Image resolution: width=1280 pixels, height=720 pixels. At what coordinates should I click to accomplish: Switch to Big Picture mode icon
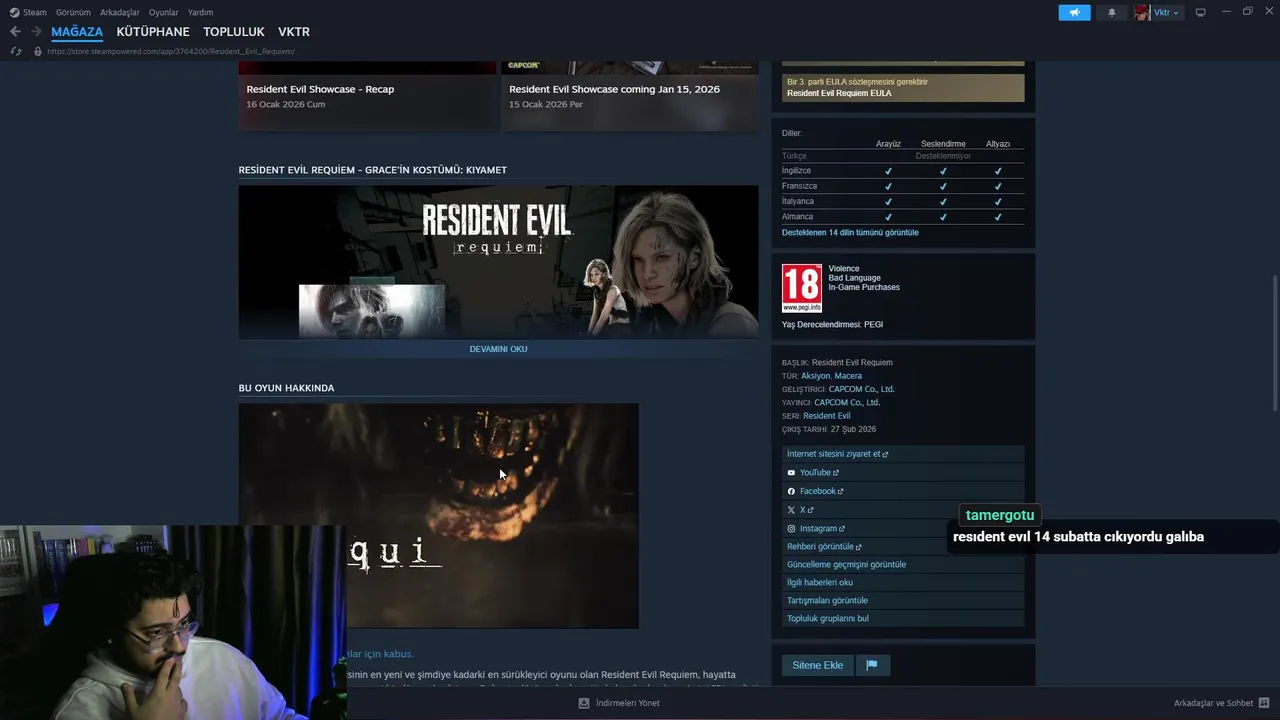(1200, 12)
